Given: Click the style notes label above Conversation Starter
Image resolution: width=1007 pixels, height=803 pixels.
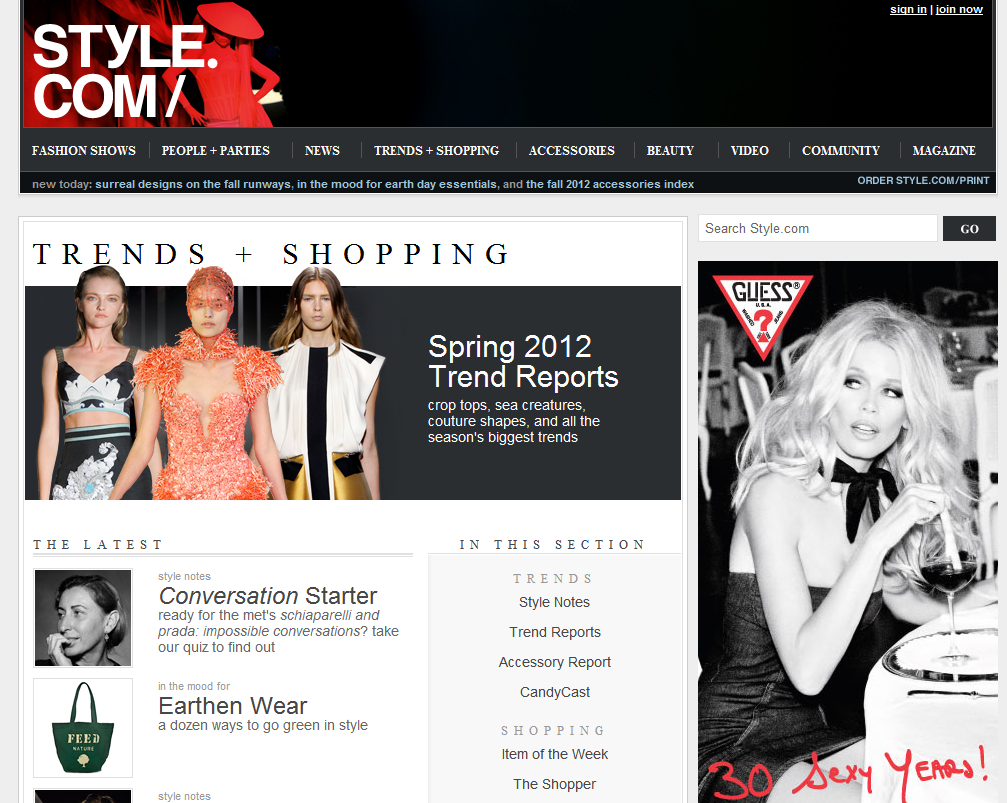Looking at the screenshot, I should [x=184, y=576].
